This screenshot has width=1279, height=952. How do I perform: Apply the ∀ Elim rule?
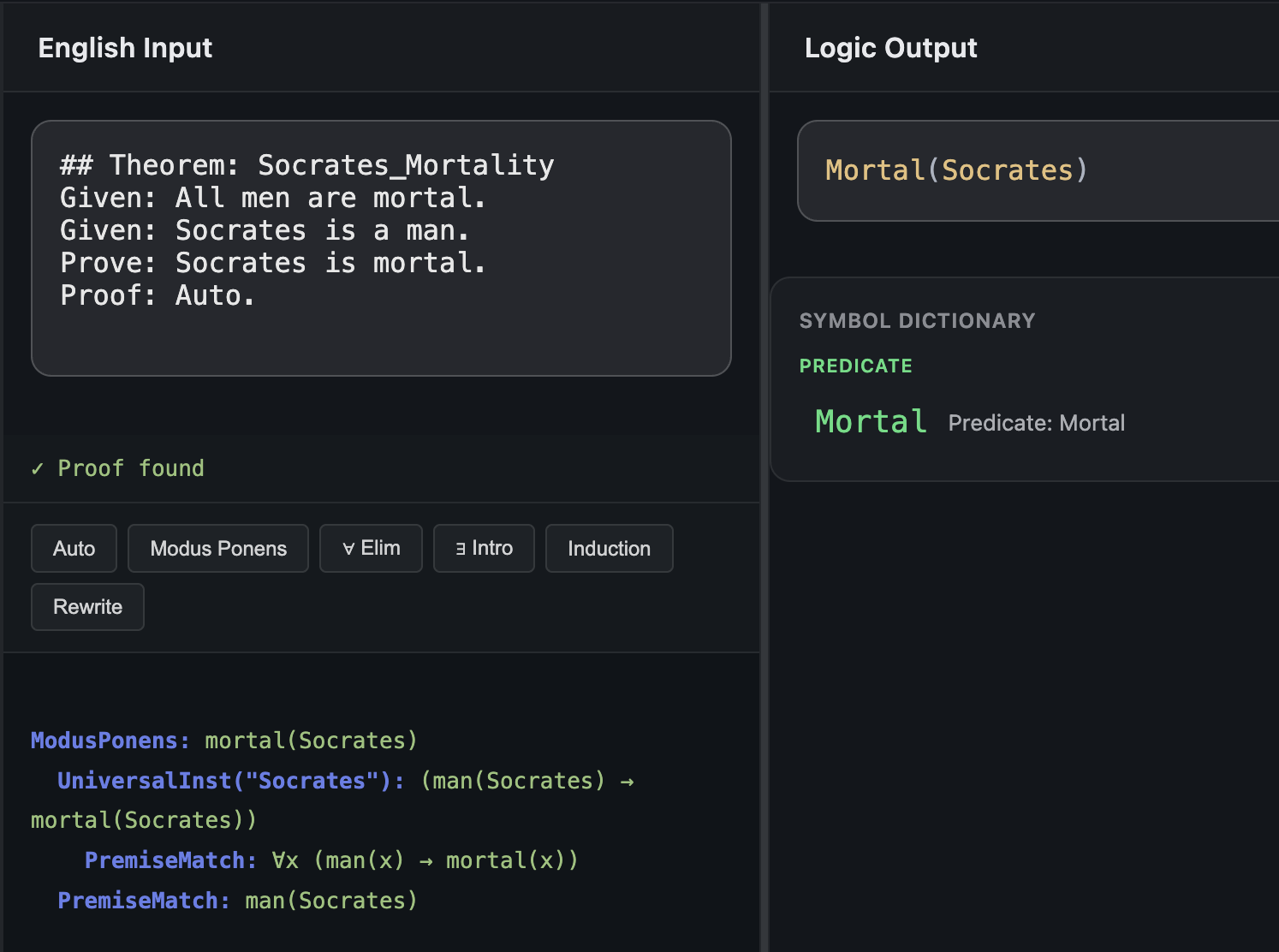pyautogui.click(x=371, y=548)
